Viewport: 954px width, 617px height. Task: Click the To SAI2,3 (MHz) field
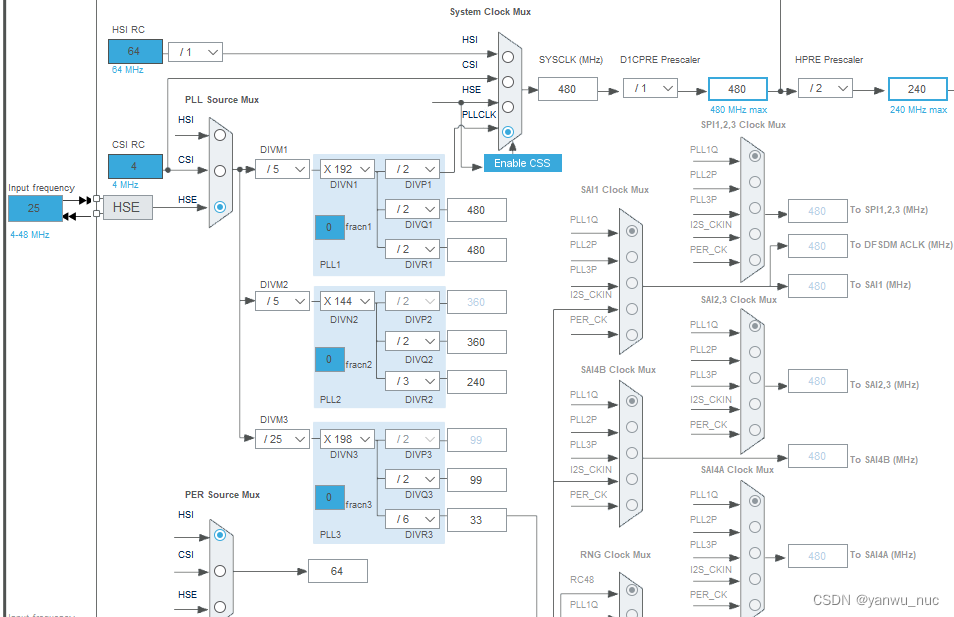pyautogui.click(x=818, y=382)
